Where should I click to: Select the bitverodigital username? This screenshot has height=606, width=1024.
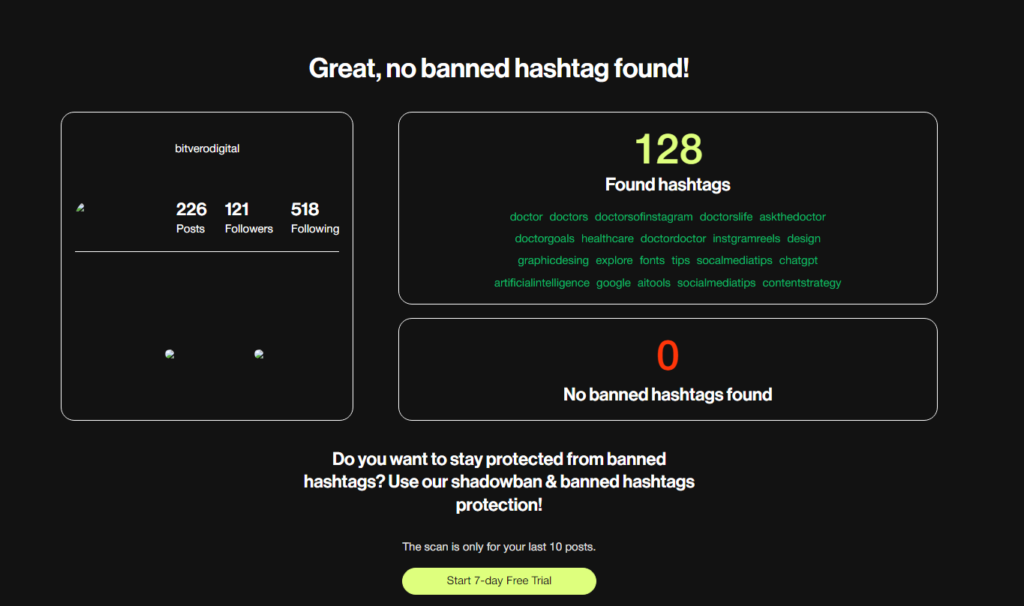[x=207, y=148]
